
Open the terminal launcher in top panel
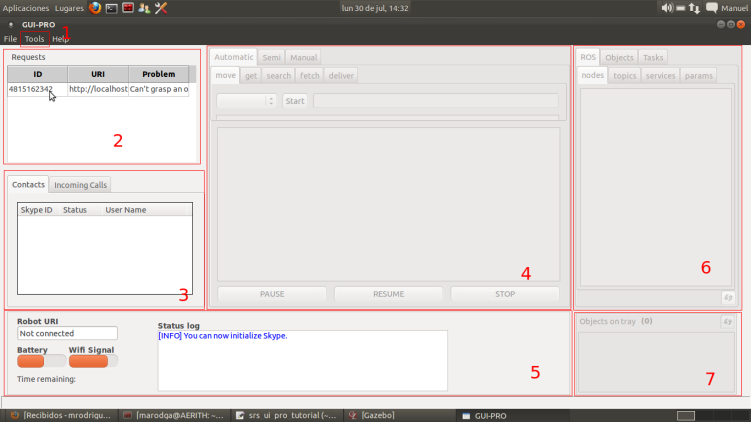[112, 7]
